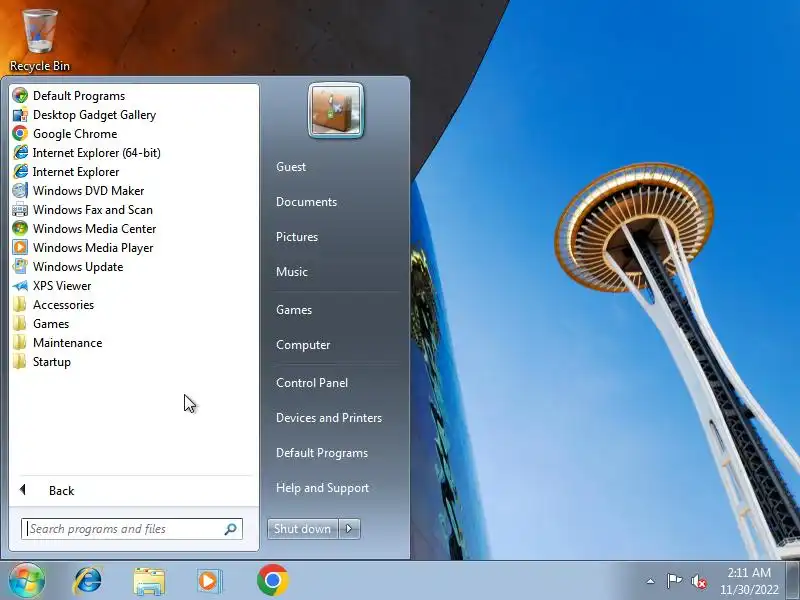The image size is (800, 600).
Task: Open Default Programs in the right pane
Action: click(321, 453)
